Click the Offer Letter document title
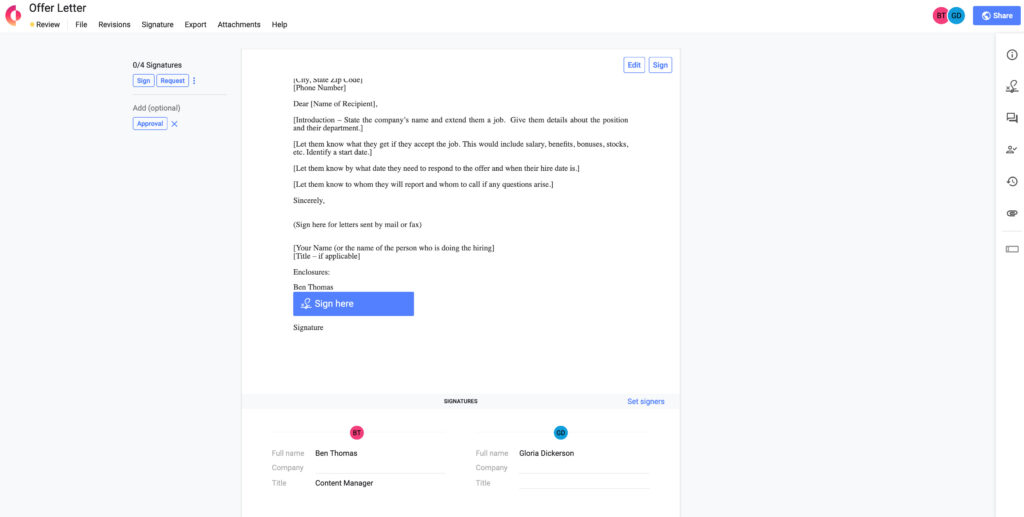The image size is (1024, 517). 57,8
